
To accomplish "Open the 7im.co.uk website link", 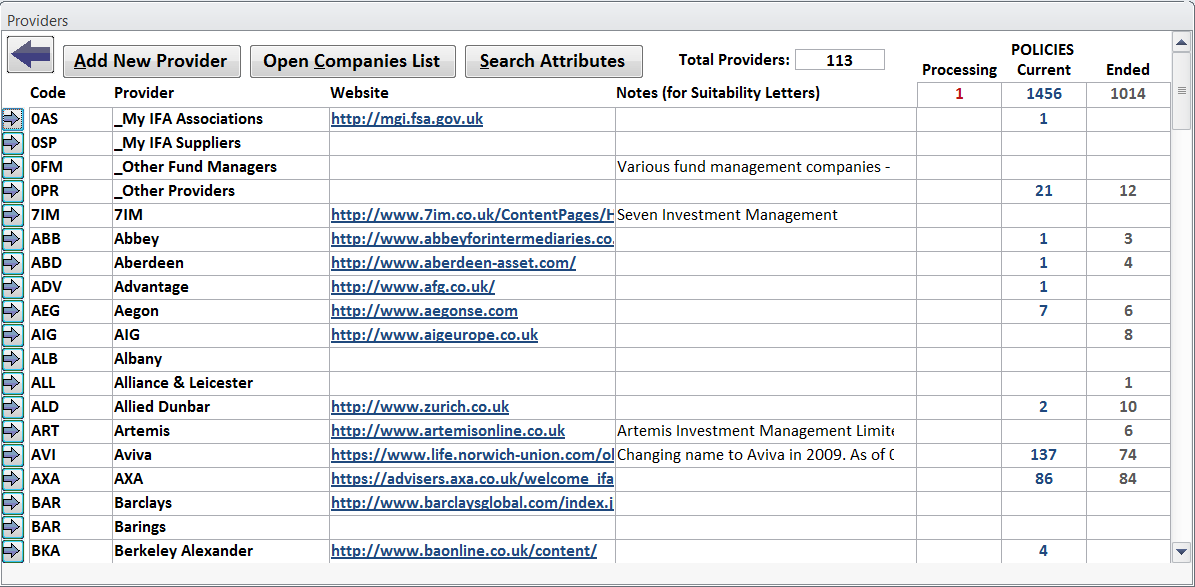I will pos(473,215).
